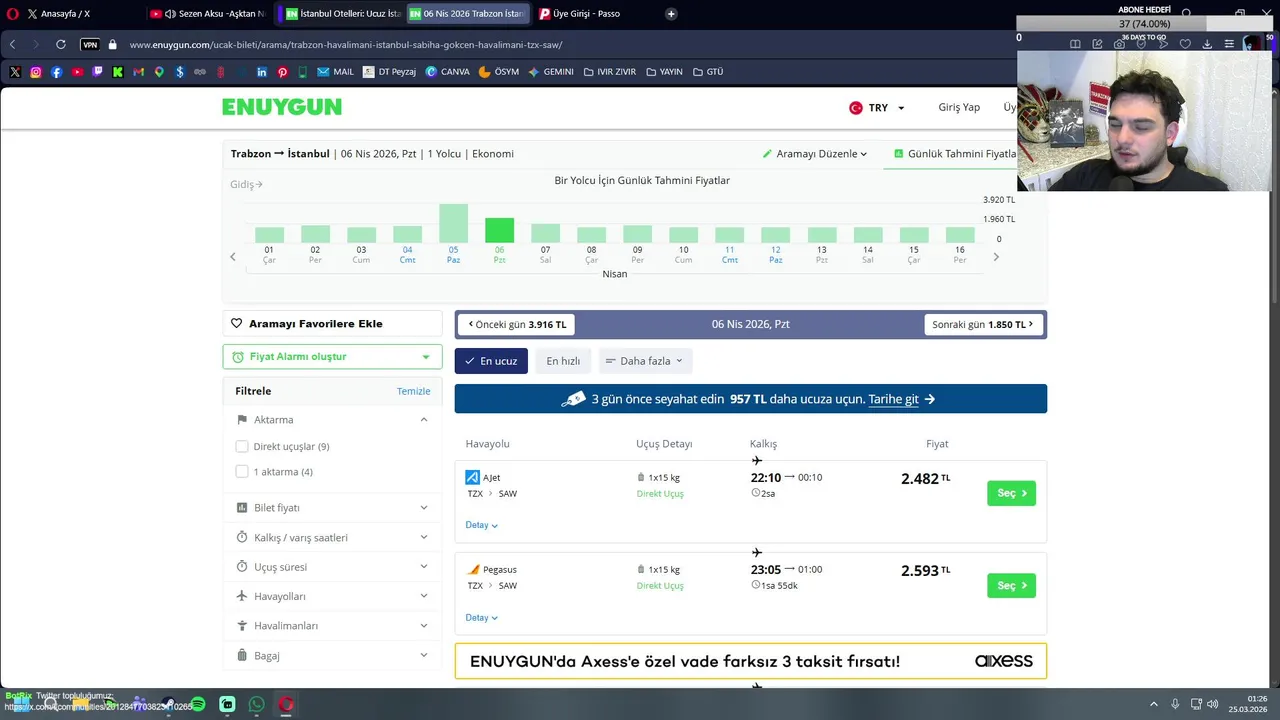Viewport: 1280px width, 720px height.
Task: Toggle the VPN badge in address bar
Action: (x=90, y=45)
